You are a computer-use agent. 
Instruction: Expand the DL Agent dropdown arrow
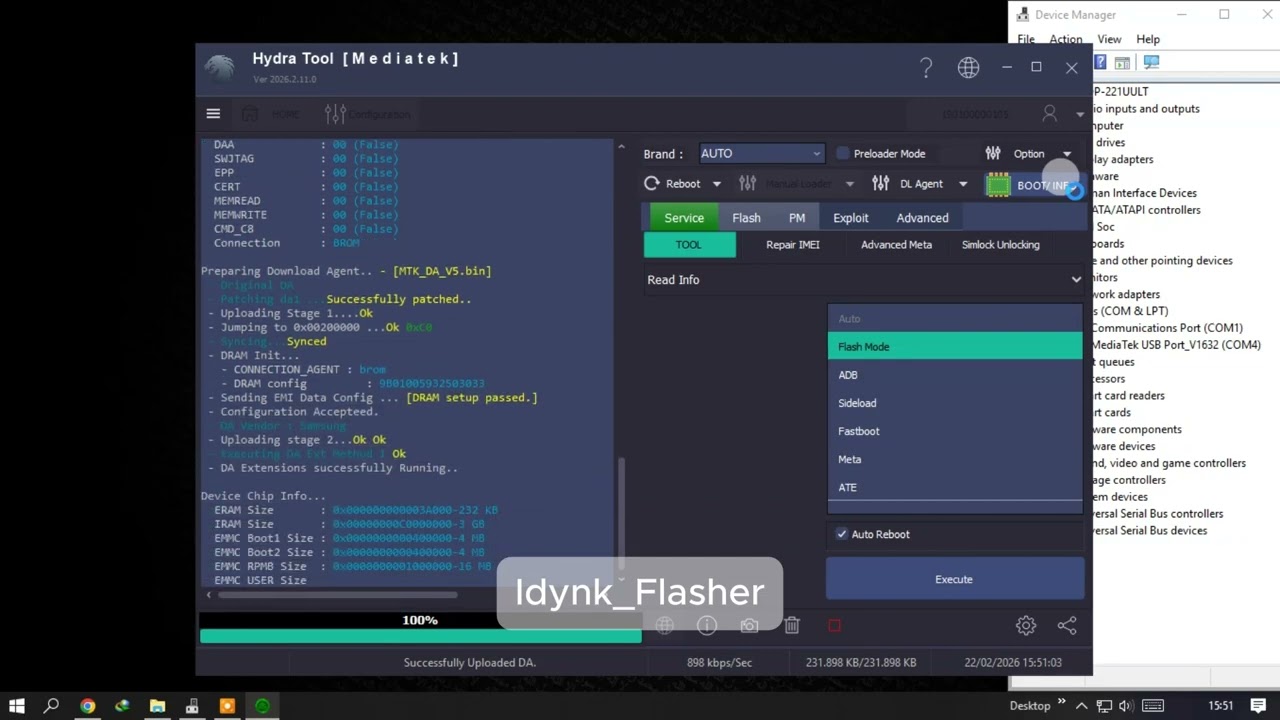point(963,184)
